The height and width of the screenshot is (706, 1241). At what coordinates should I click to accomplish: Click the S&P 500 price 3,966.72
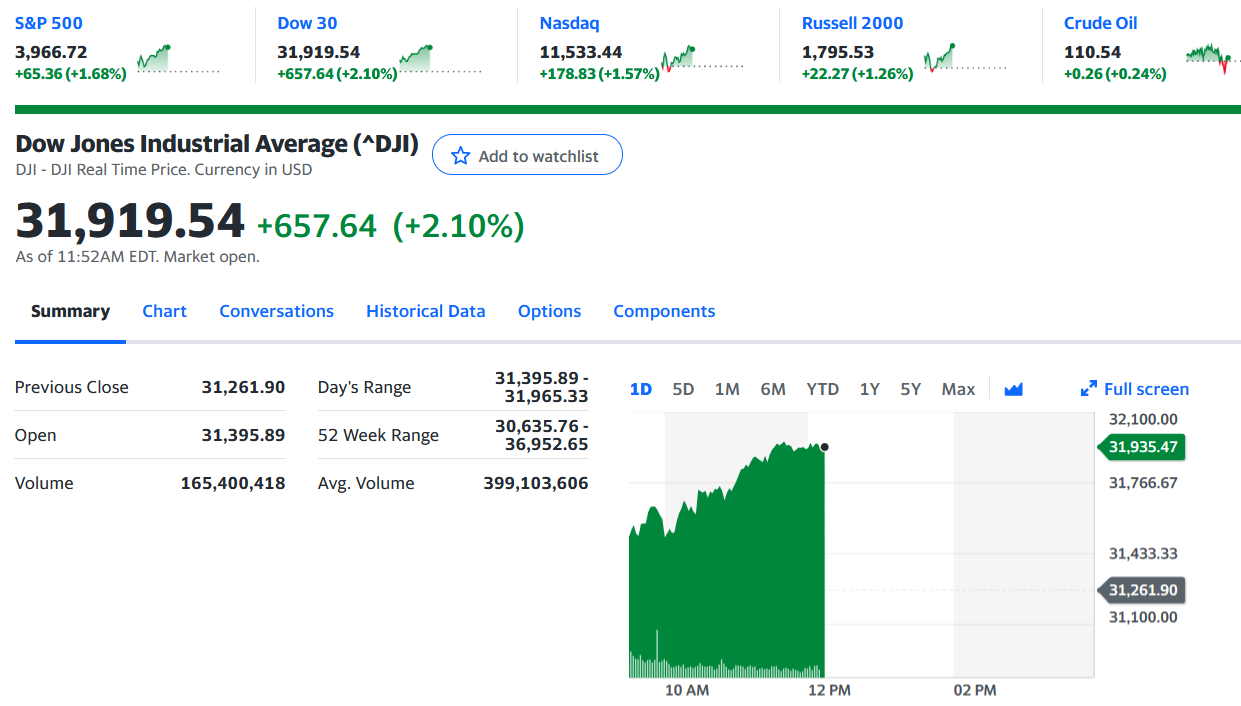pyautogui.click(x=51, y=52)
